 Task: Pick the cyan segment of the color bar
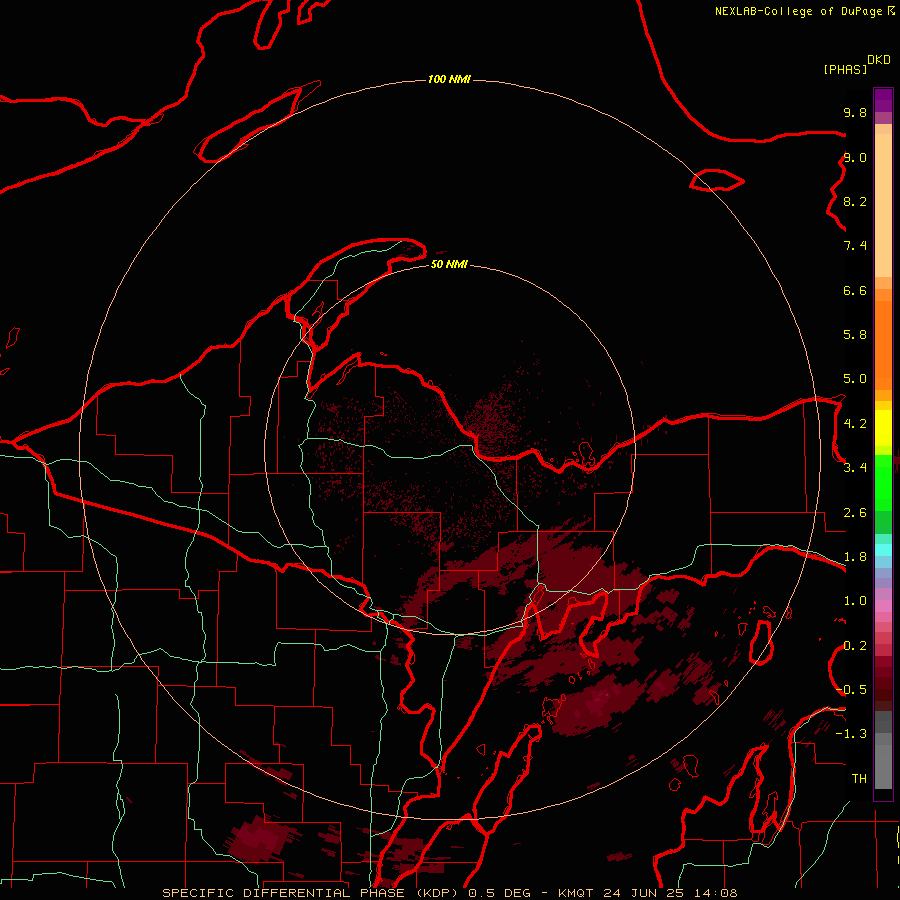[883, 550]
